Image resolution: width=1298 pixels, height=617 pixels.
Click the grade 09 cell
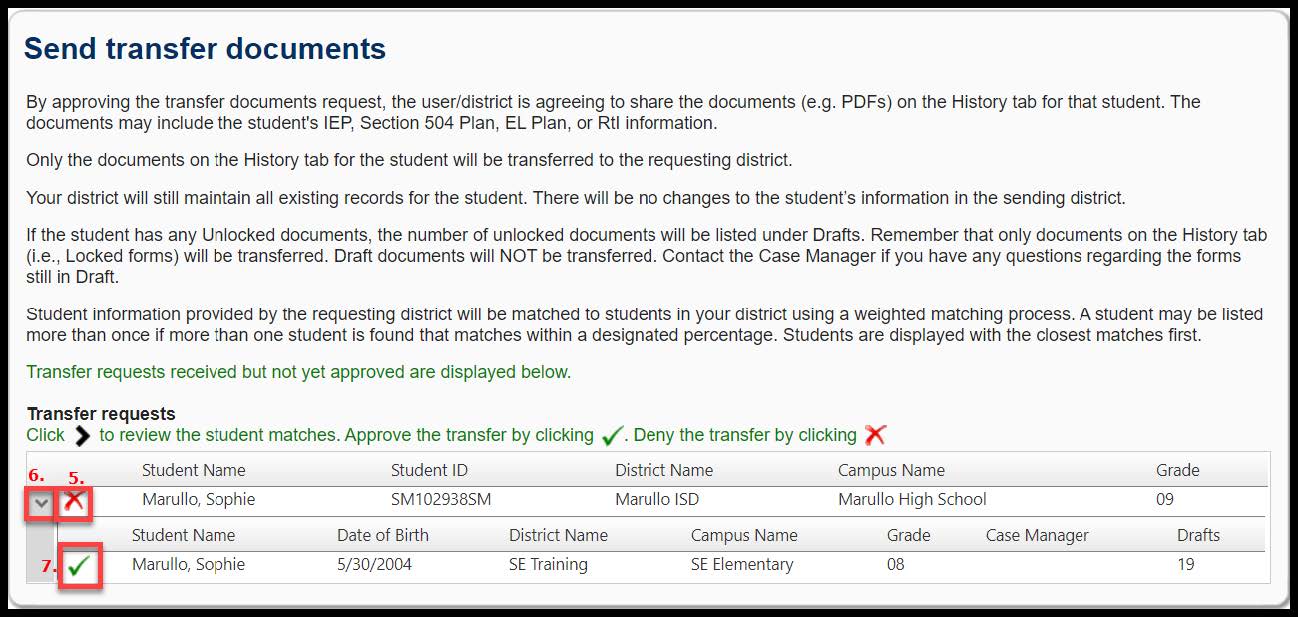coord(1165,499)
